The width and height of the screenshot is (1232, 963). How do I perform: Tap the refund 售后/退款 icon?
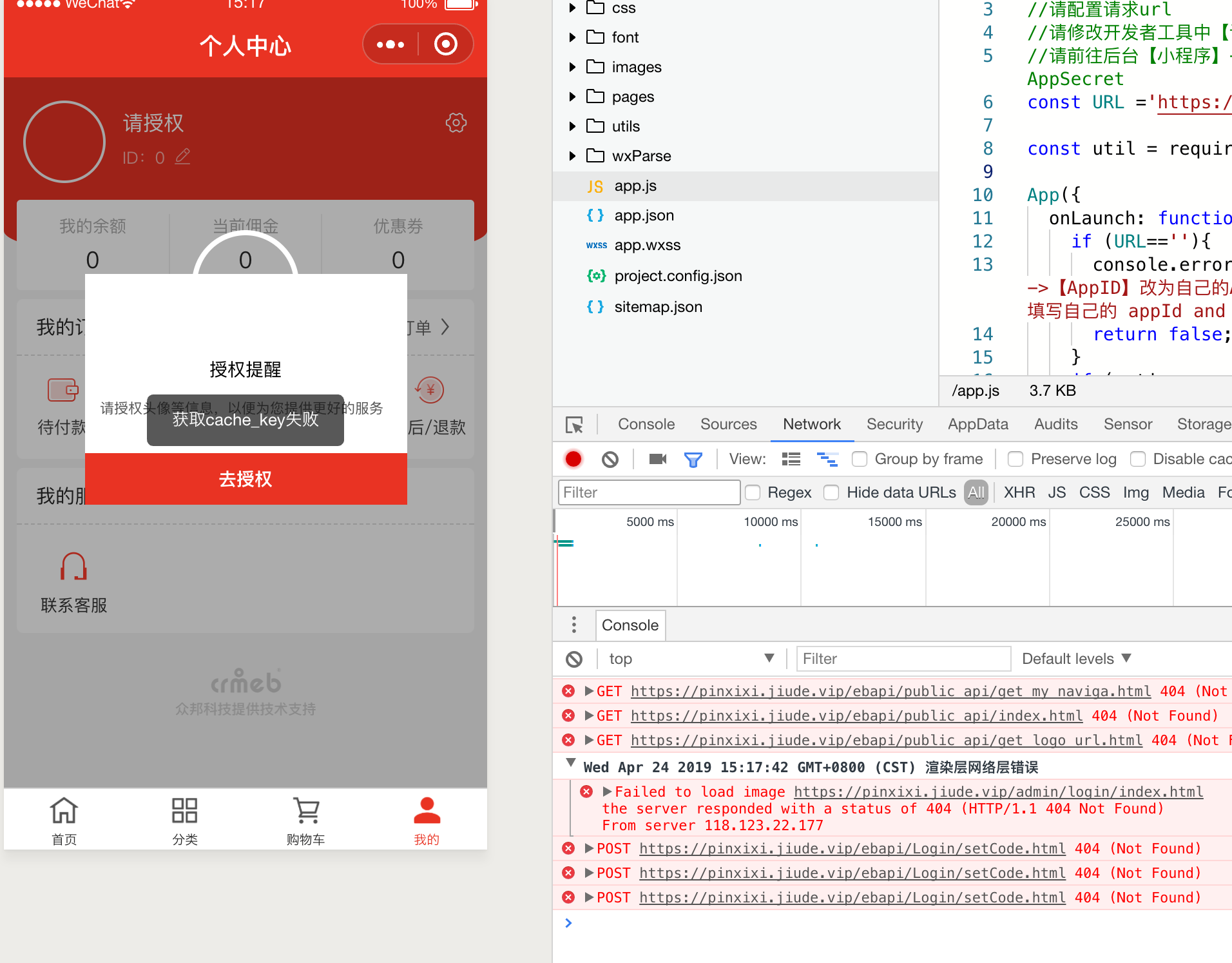430,390
